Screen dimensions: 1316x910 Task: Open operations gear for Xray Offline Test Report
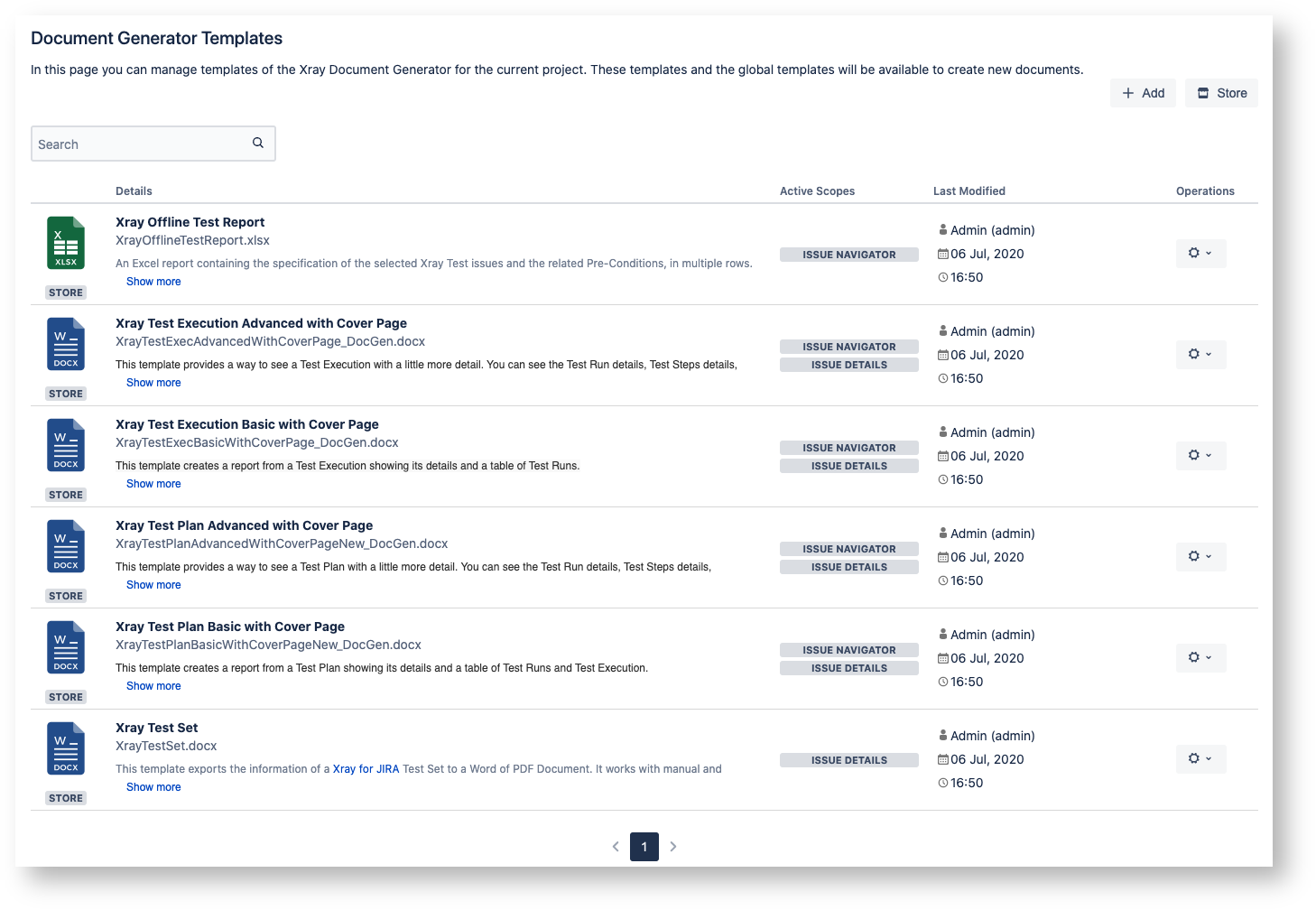click(1200, 254)
